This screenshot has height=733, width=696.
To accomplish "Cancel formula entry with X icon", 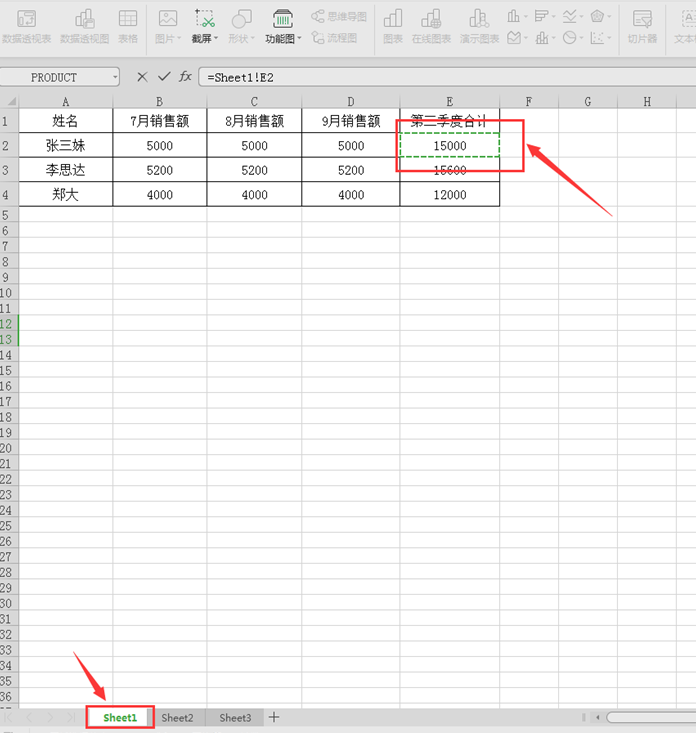I will click(x=142, y=77).
